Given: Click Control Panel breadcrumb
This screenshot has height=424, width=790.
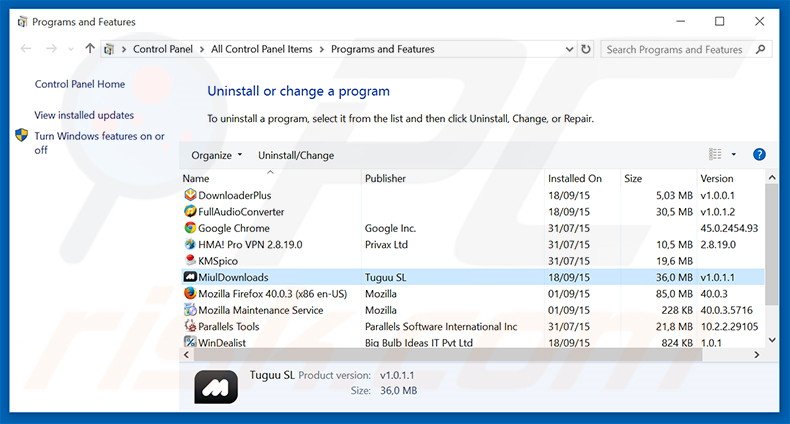Looking at the screenshot, I should (163, 49).
